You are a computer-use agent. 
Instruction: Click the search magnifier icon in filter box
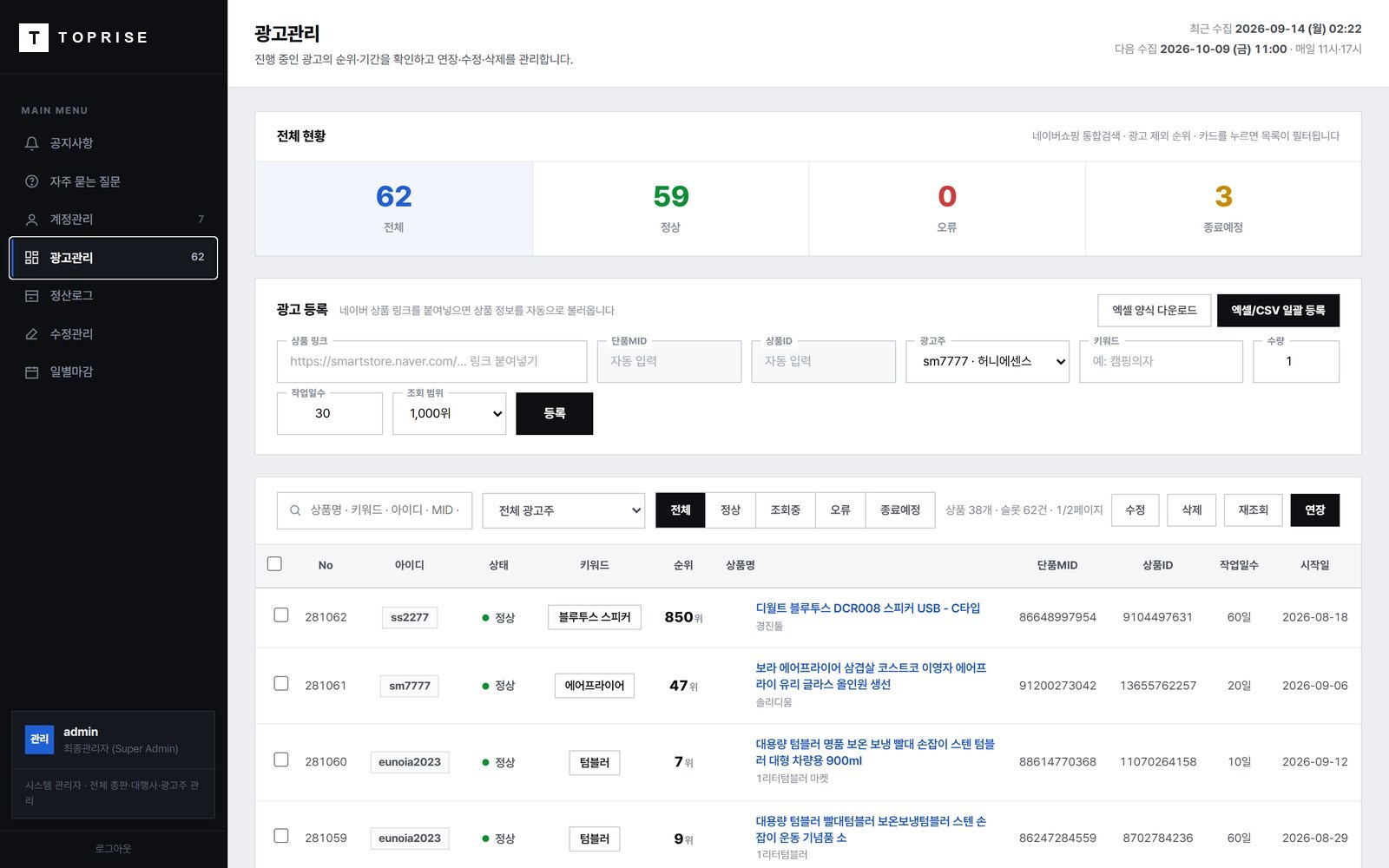tap(295, 510)
